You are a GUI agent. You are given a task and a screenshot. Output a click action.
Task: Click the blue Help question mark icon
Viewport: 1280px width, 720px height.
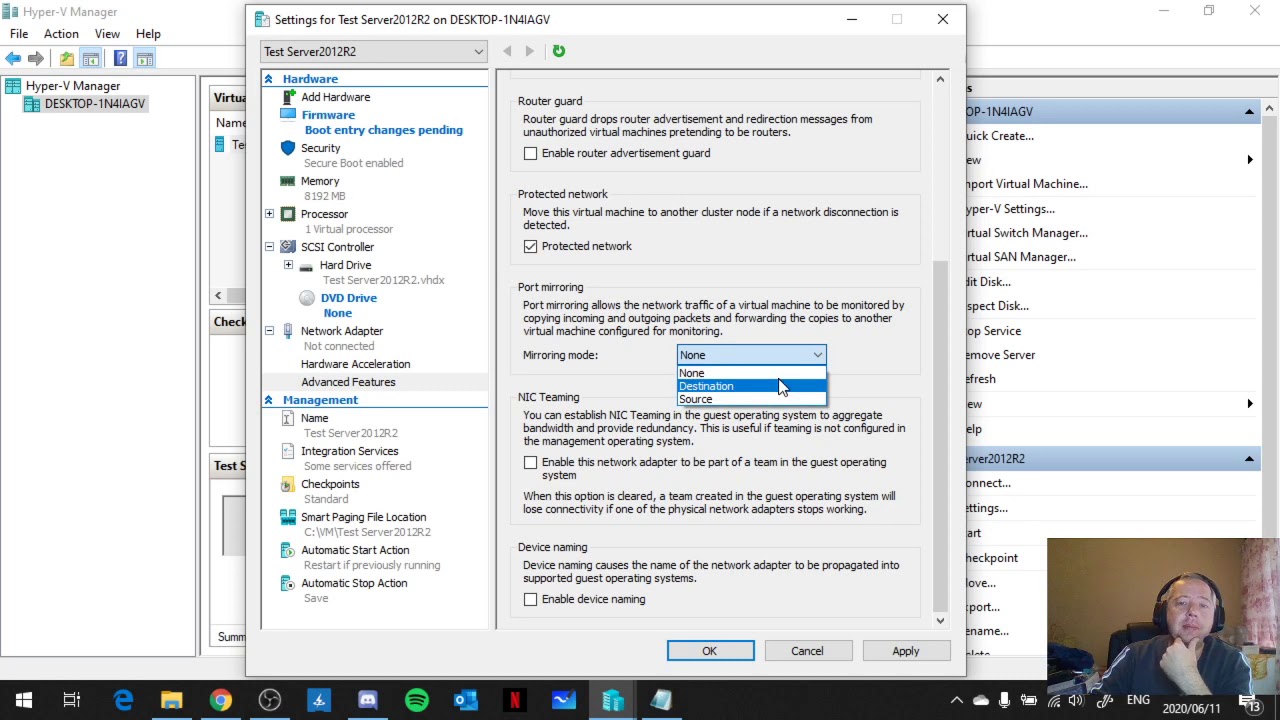tap(120, 59)
